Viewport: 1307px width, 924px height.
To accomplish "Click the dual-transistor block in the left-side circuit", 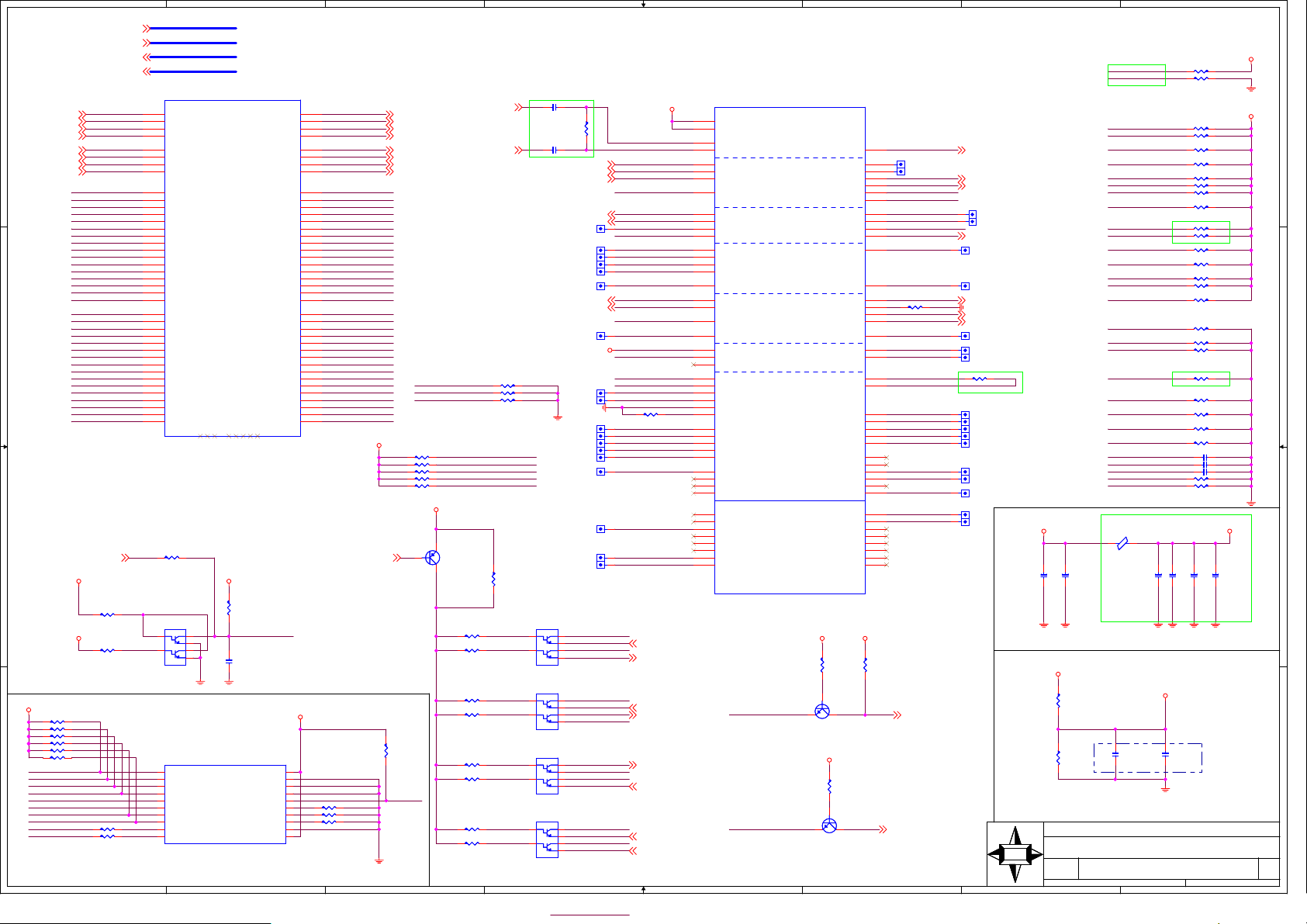I will 175,647.
